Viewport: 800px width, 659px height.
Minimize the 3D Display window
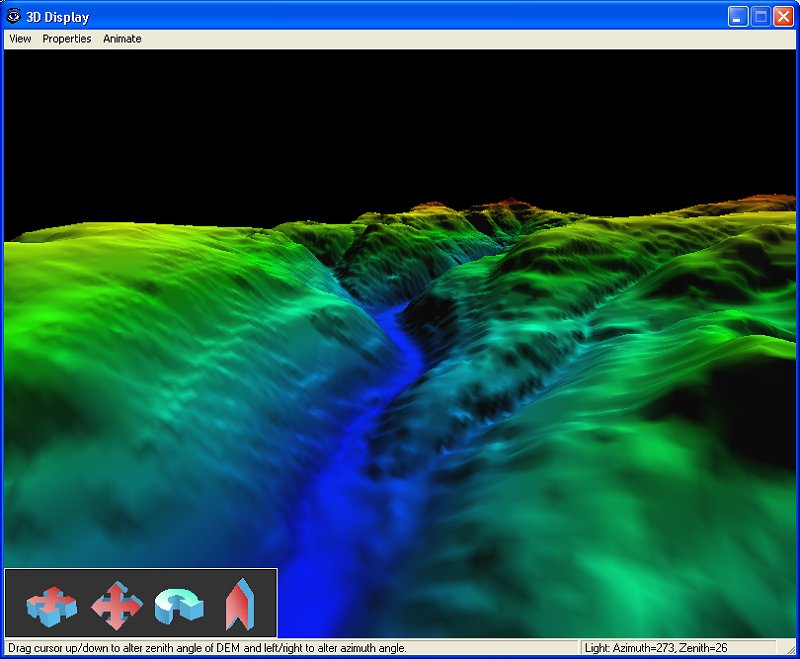point(738,16)
